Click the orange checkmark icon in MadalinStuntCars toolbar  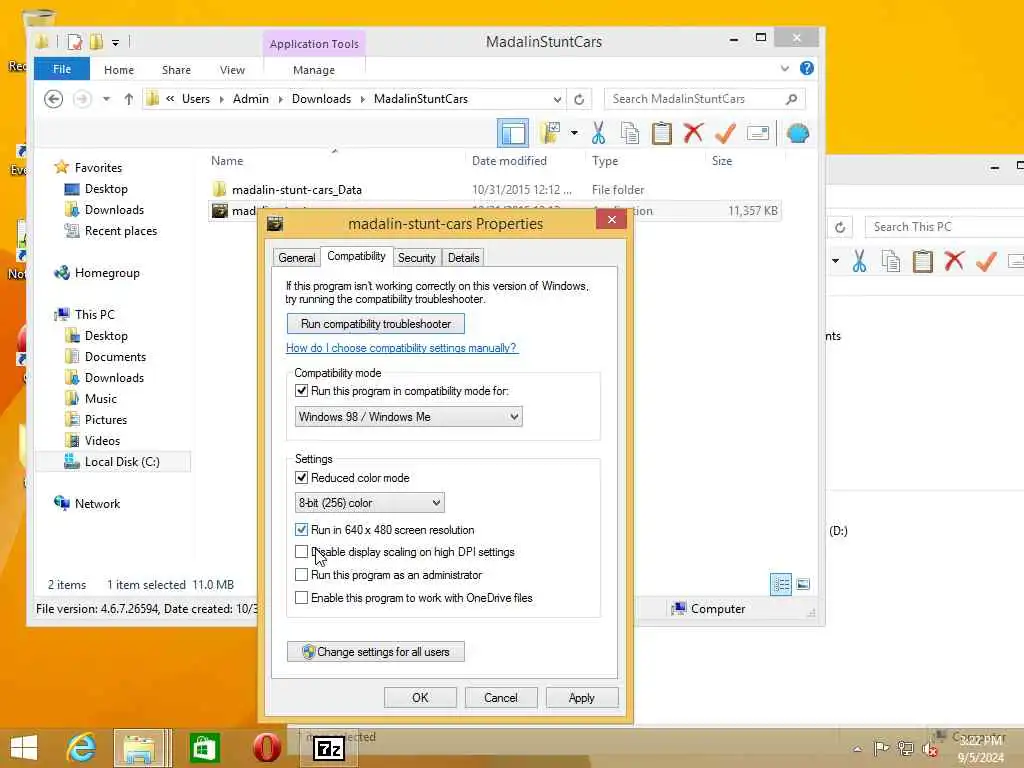point(725,133)
